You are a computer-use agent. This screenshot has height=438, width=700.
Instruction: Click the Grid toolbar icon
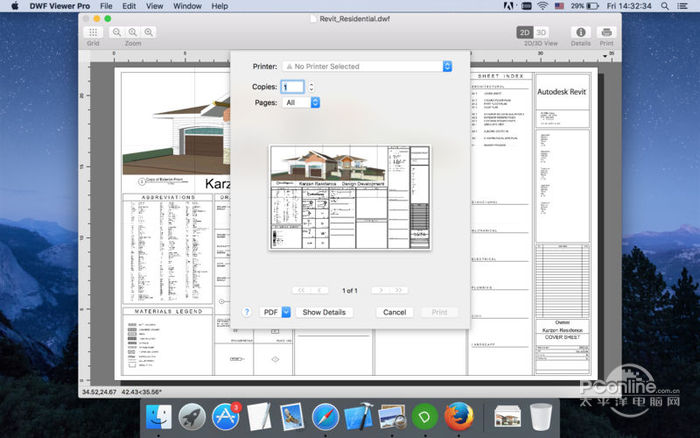coord(92,32)
